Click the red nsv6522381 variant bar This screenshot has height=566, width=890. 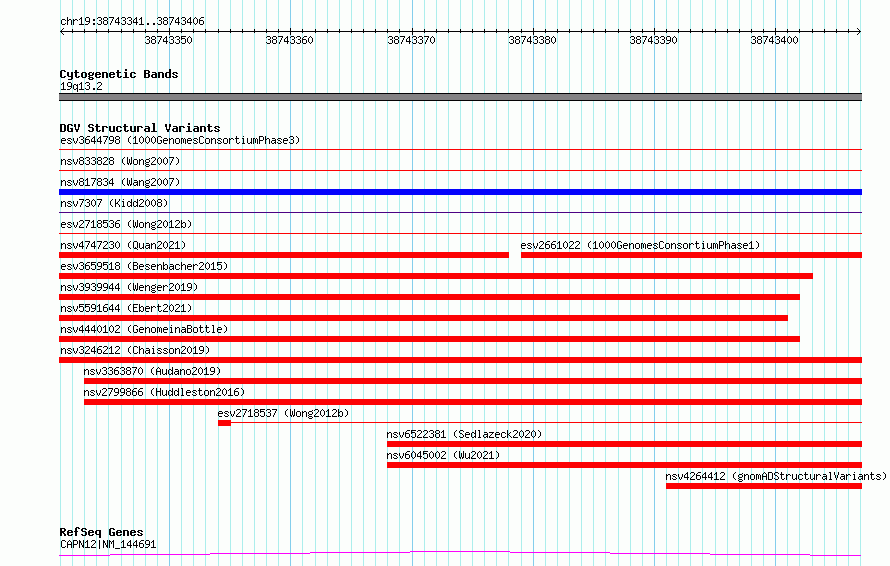point(624,444)
